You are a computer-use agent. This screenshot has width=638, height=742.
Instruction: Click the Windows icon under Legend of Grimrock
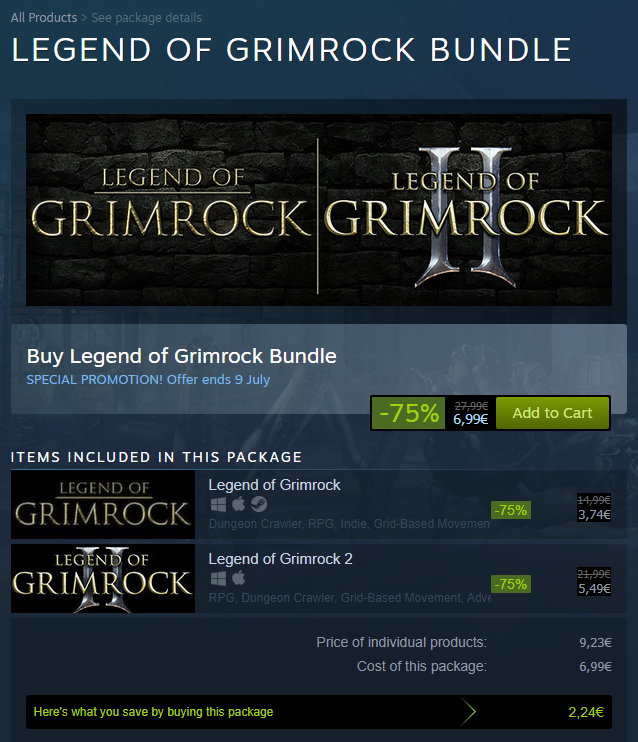tap(218, 504)
